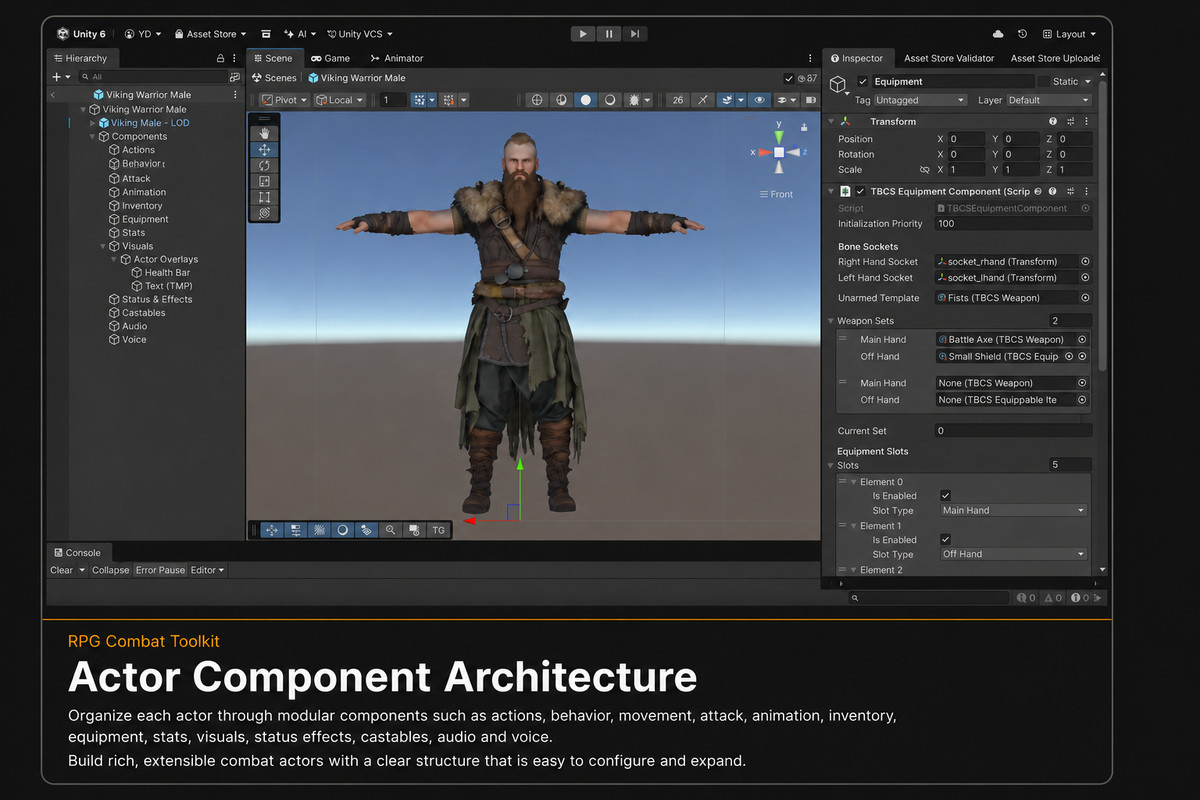Open Hierarchy search-by-type icon
Screen dimensions: 1200x800
234,77
